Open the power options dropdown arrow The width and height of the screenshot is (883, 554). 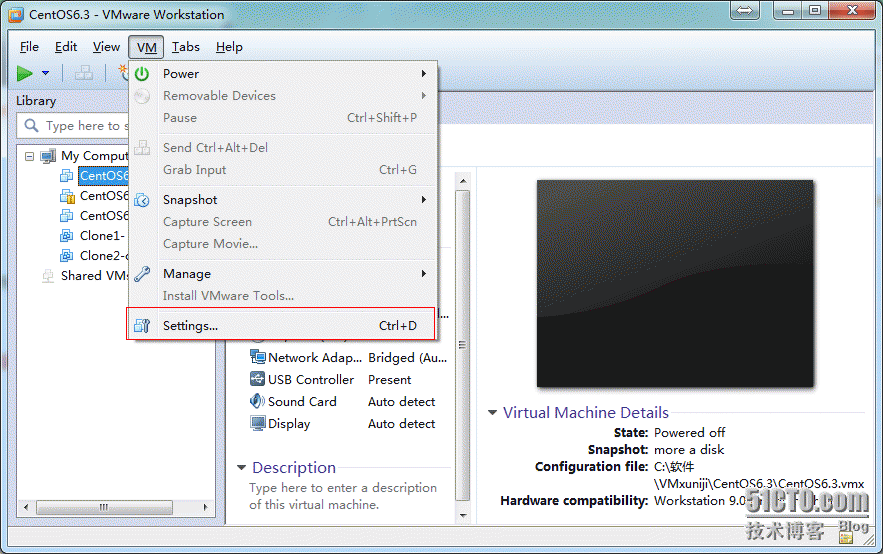pyautogui.click(x=46, y=73)
